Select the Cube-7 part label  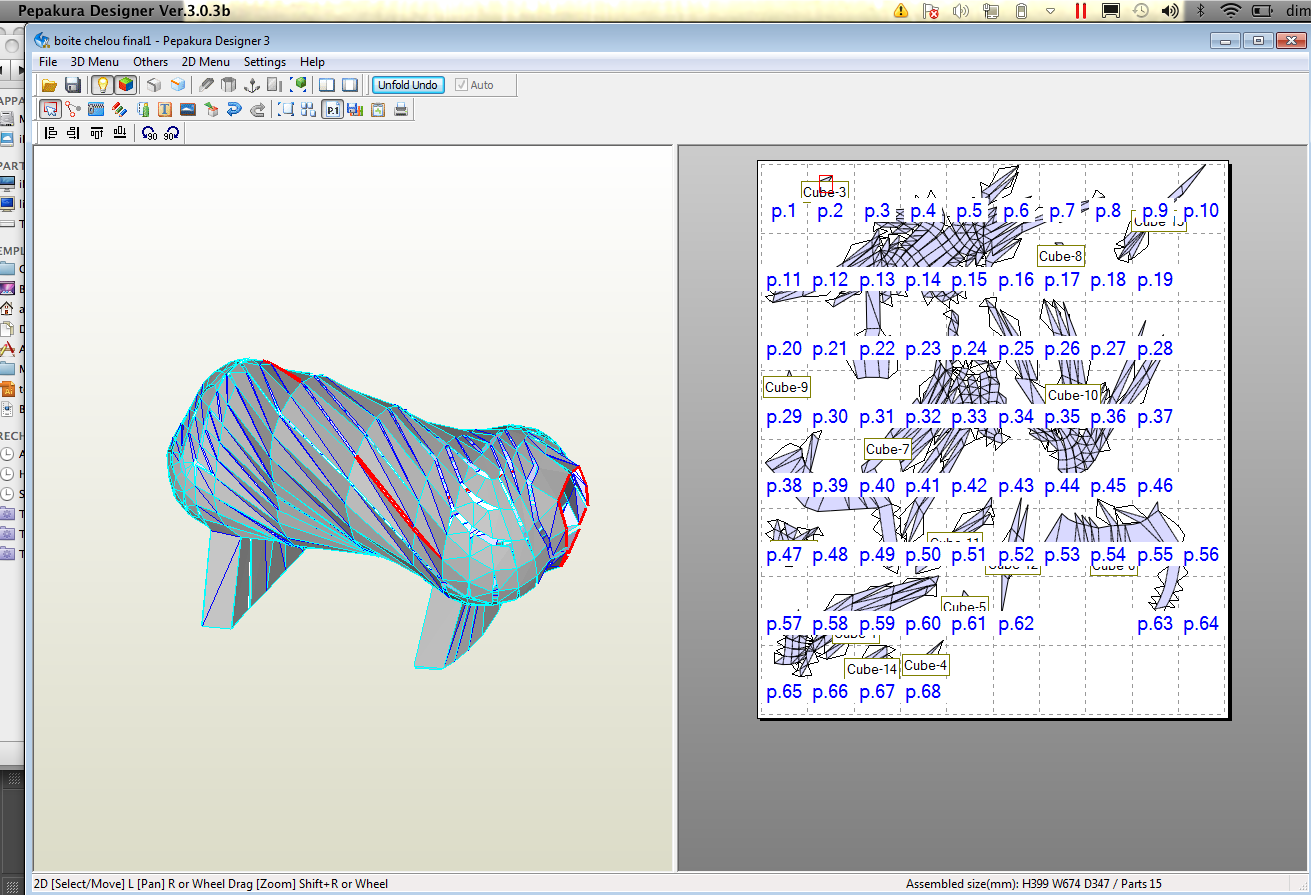888,449
